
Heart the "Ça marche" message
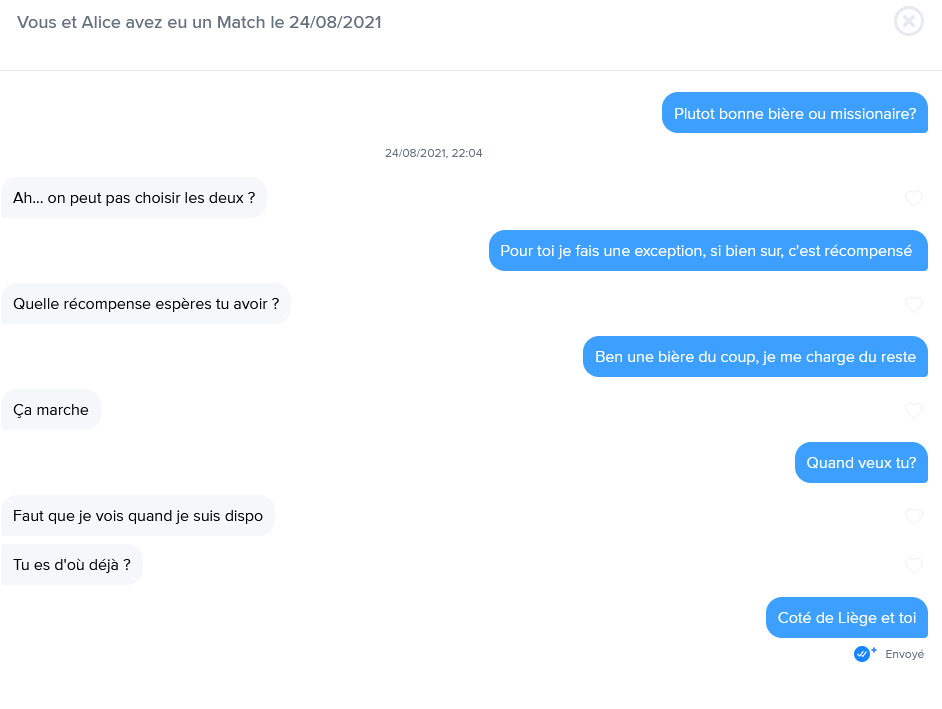click(914, 410)
